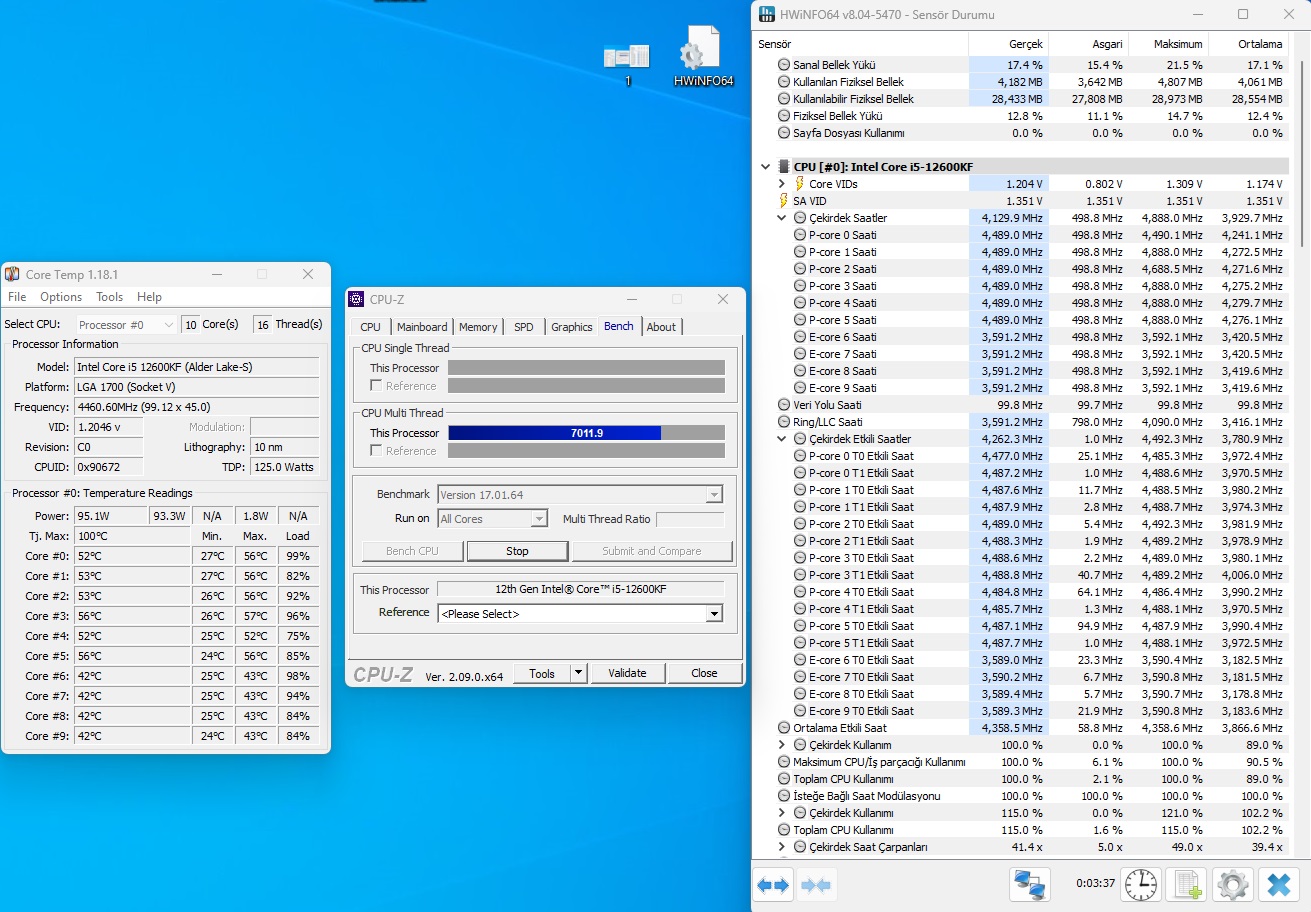Toggle Multi Thread Reference checkbox

376,451
